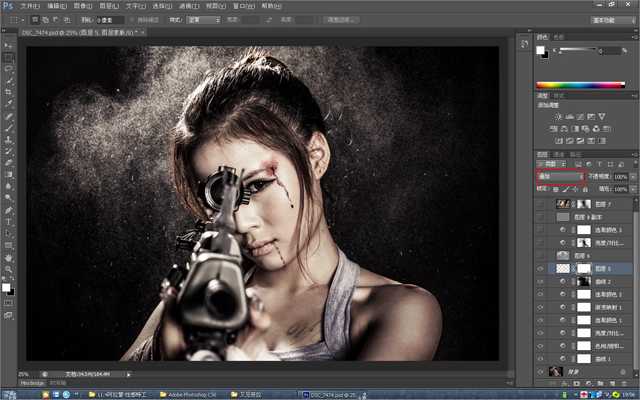The width and height of the screenshot is (640, 400).
Task: Select the Lasso tool
Action: 9,69
